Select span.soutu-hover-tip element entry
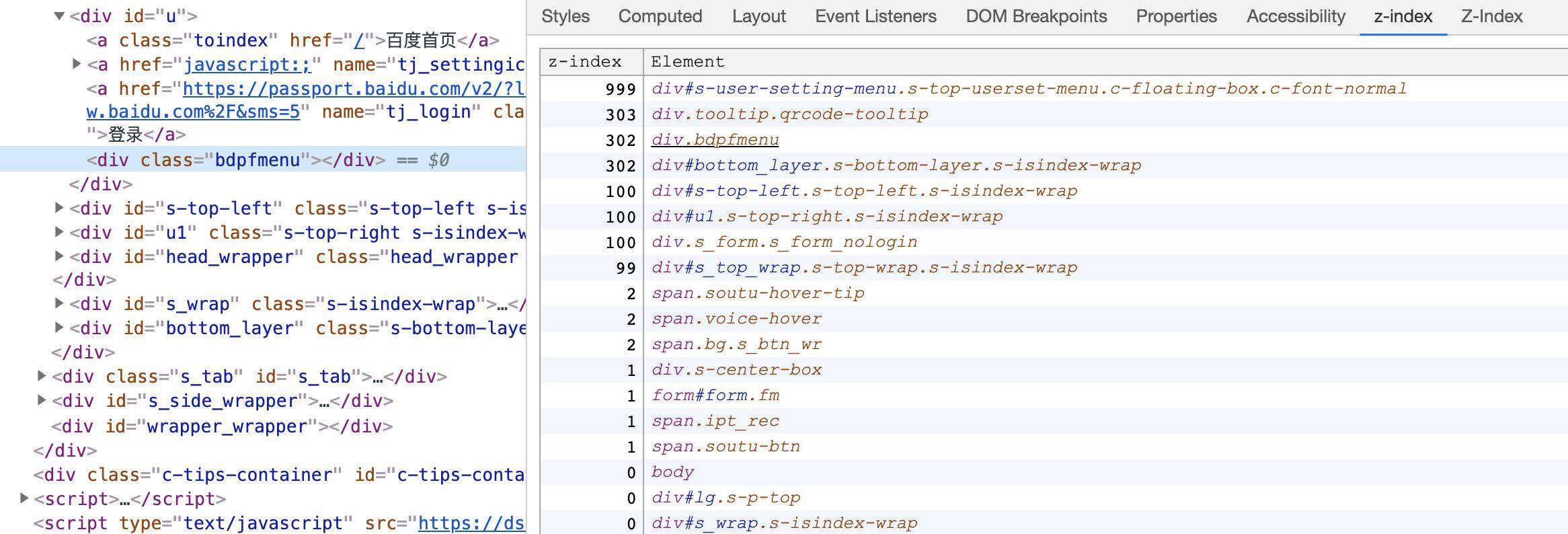The height and width of the screenshot is (534, 1568). (758, 293)
